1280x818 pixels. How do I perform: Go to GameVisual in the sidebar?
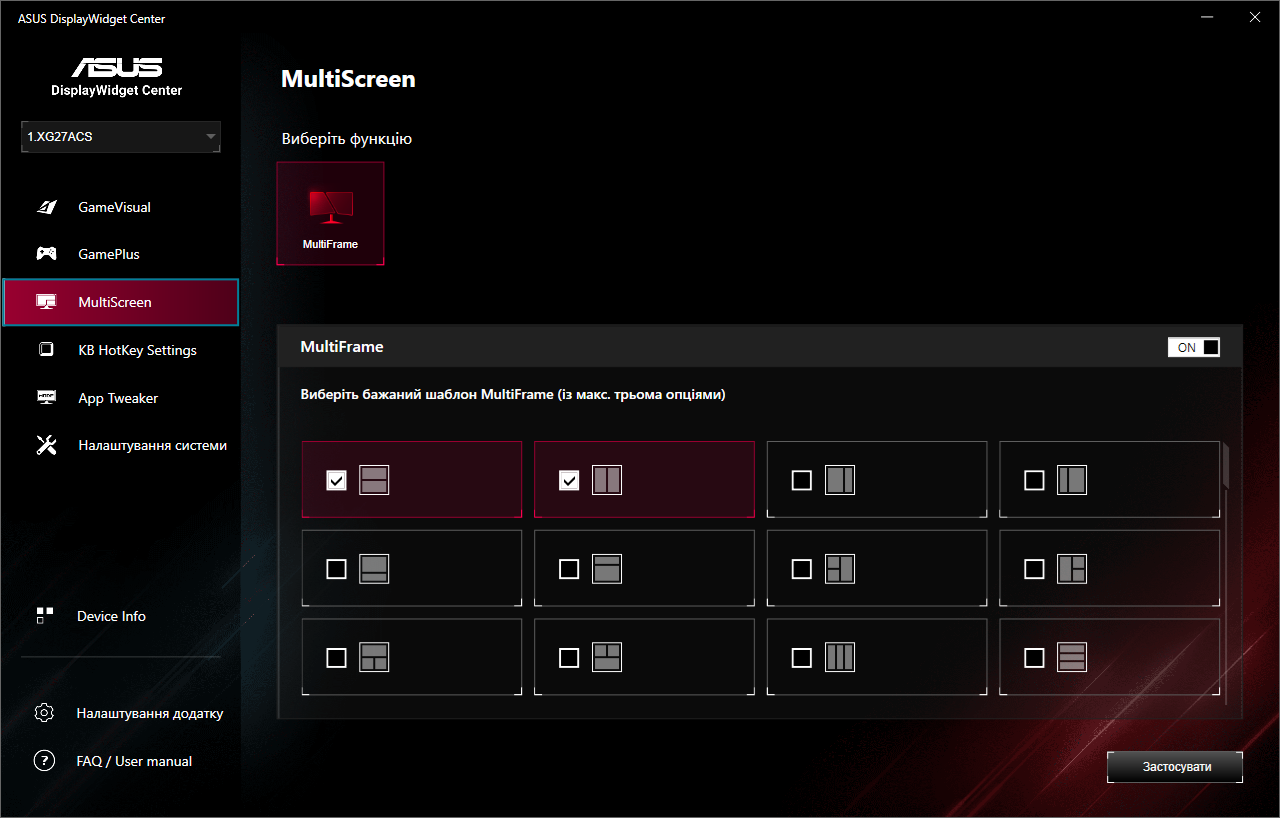tap(121, 207)
